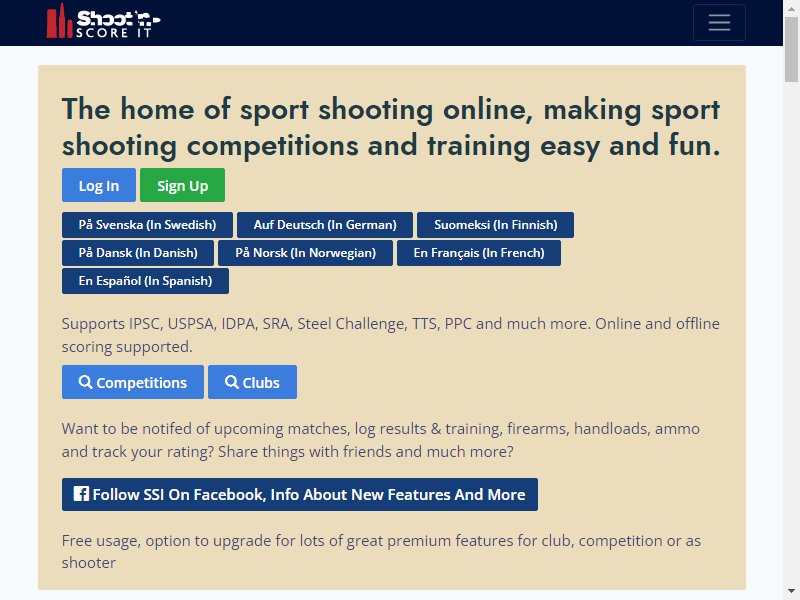
Task: Click the scroll down arrow of the page scrollbar
Action: coord(791,592)
